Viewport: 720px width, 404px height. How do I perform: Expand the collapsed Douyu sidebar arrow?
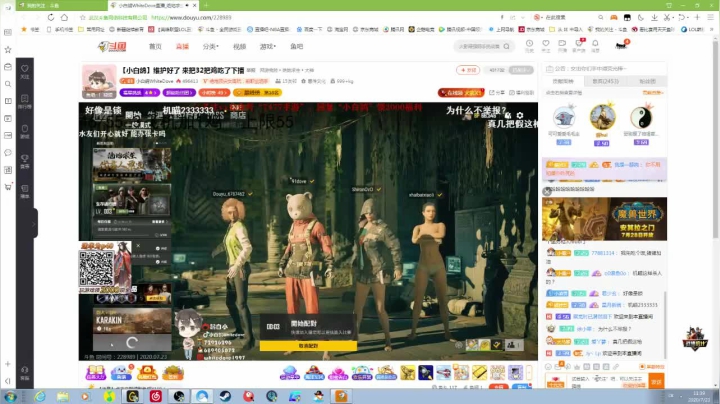click(34, 224)
